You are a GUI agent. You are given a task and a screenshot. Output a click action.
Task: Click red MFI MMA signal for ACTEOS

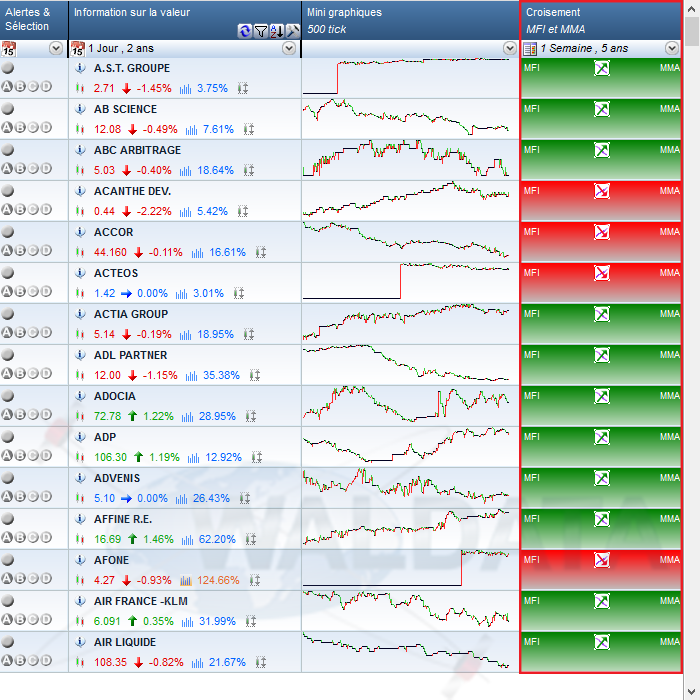click(601, 283)
